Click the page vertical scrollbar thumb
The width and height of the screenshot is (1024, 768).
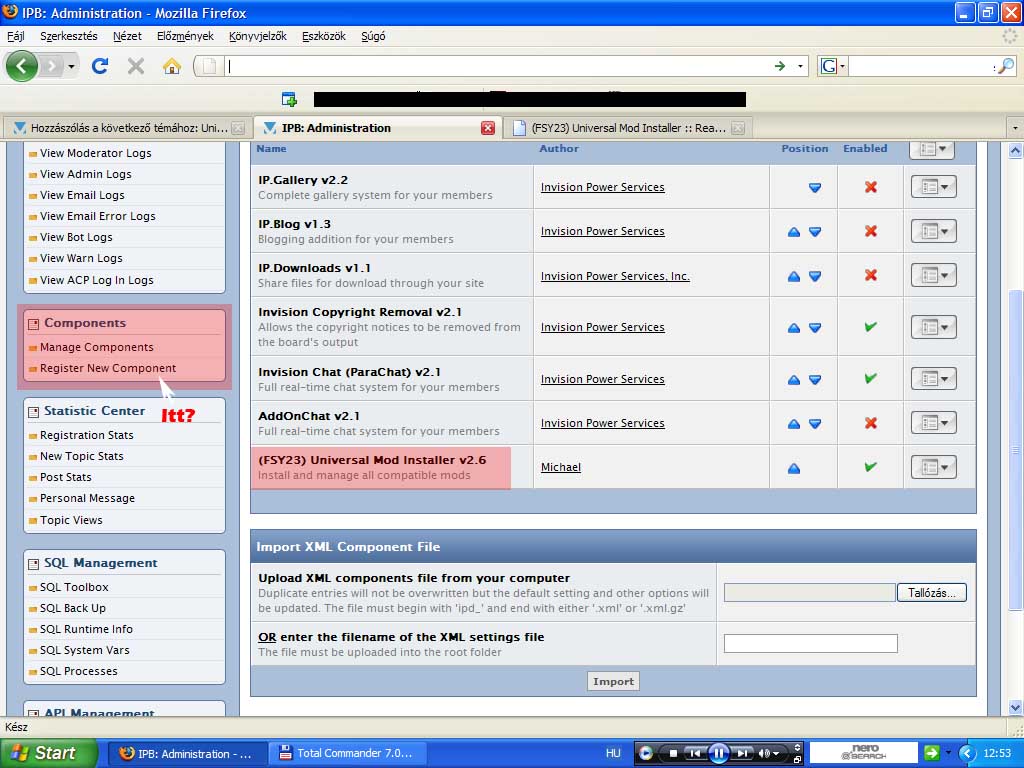click(1016, 449)
